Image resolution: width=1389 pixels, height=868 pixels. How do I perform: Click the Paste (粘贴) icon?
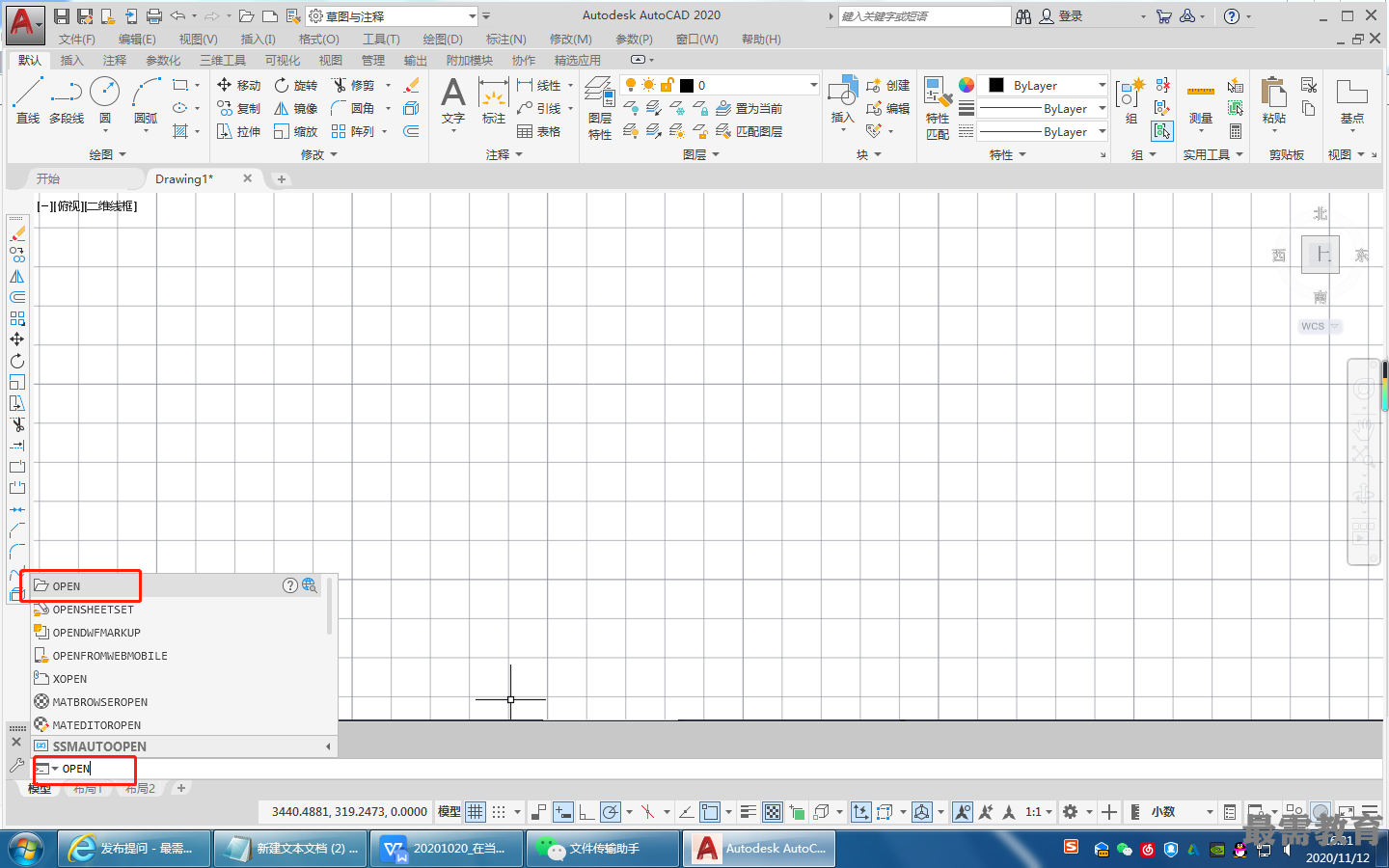coord(1274,101)
